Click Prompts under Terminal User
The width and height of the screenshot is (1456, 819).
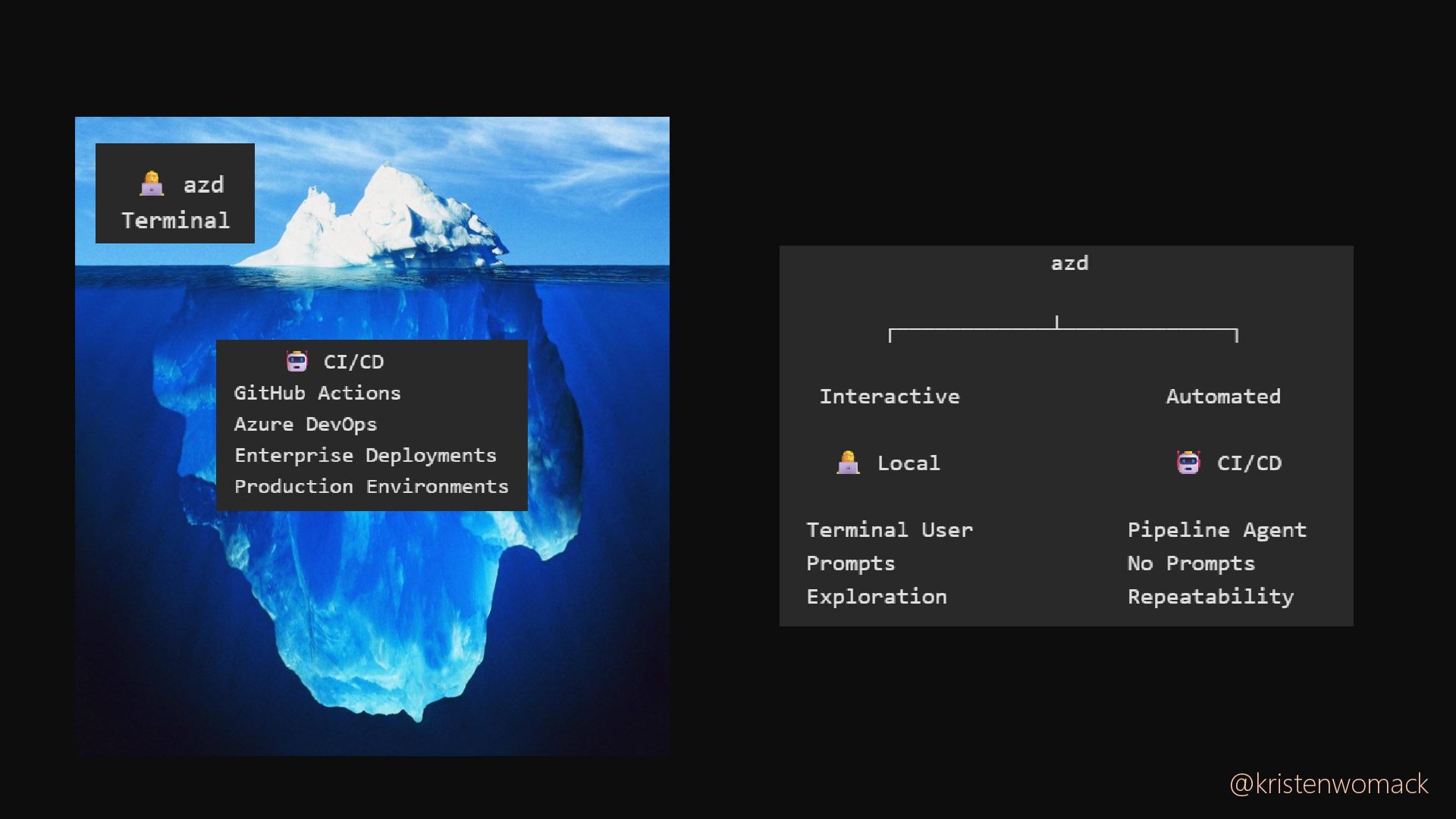(850, 563)
